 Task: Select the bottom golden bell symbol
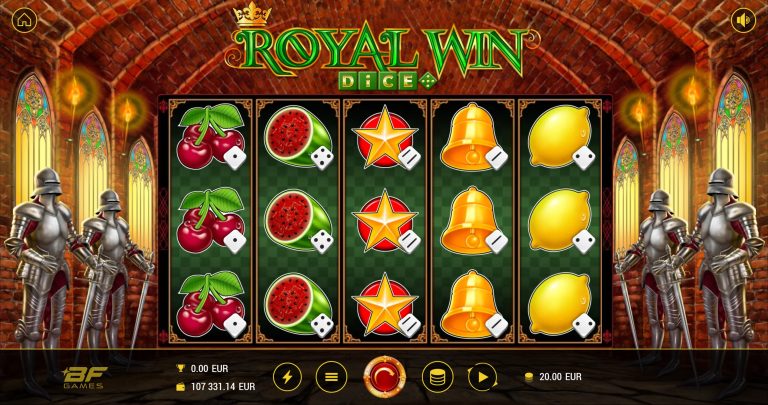pyautogui.click(x=473, y=305)
